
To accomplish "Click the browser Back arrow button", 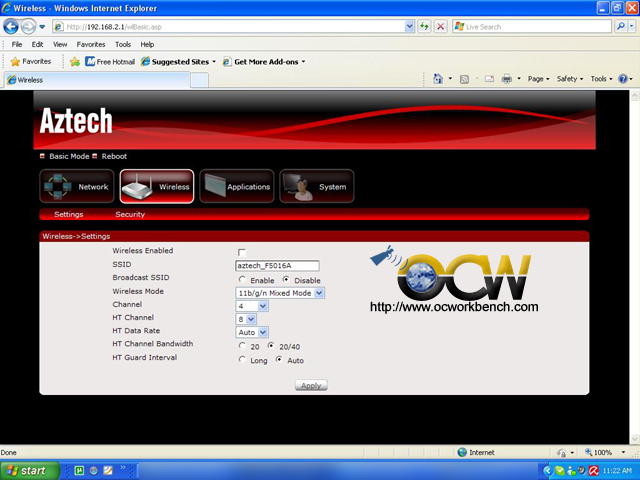I will 11,27.
